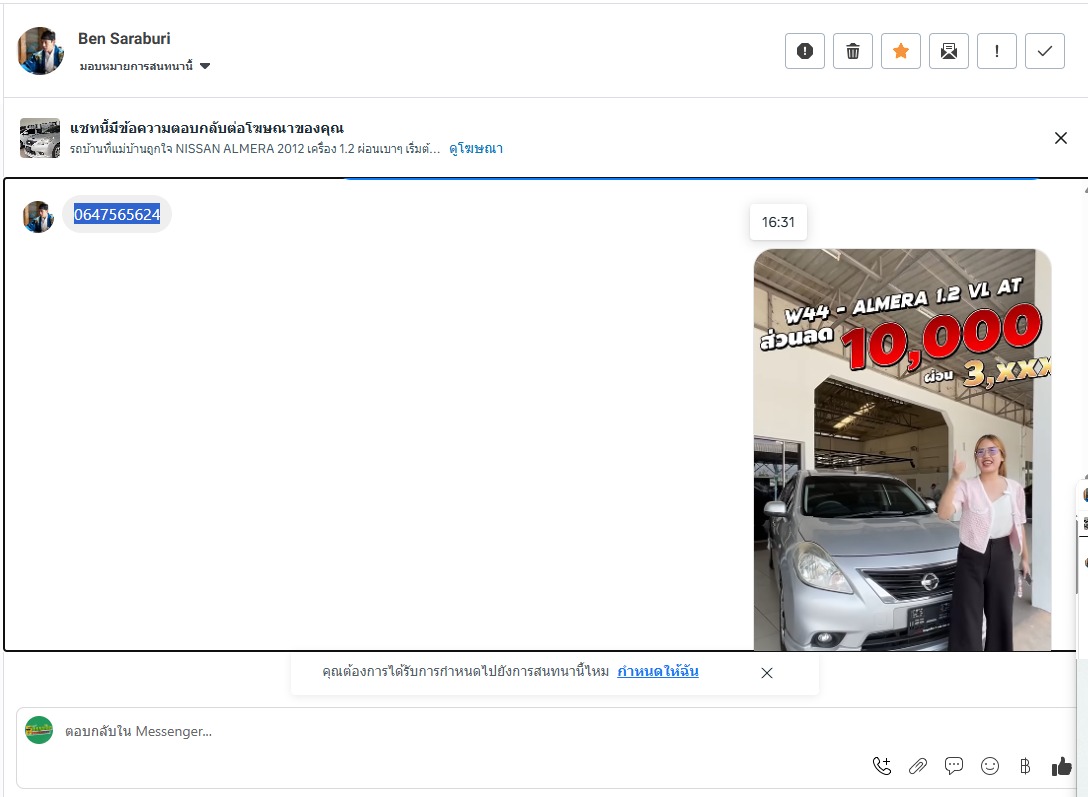Click Nissan Almera 2012 ad description text
Viewport: 1088px width, 797px height.
(x=255, y=148)
